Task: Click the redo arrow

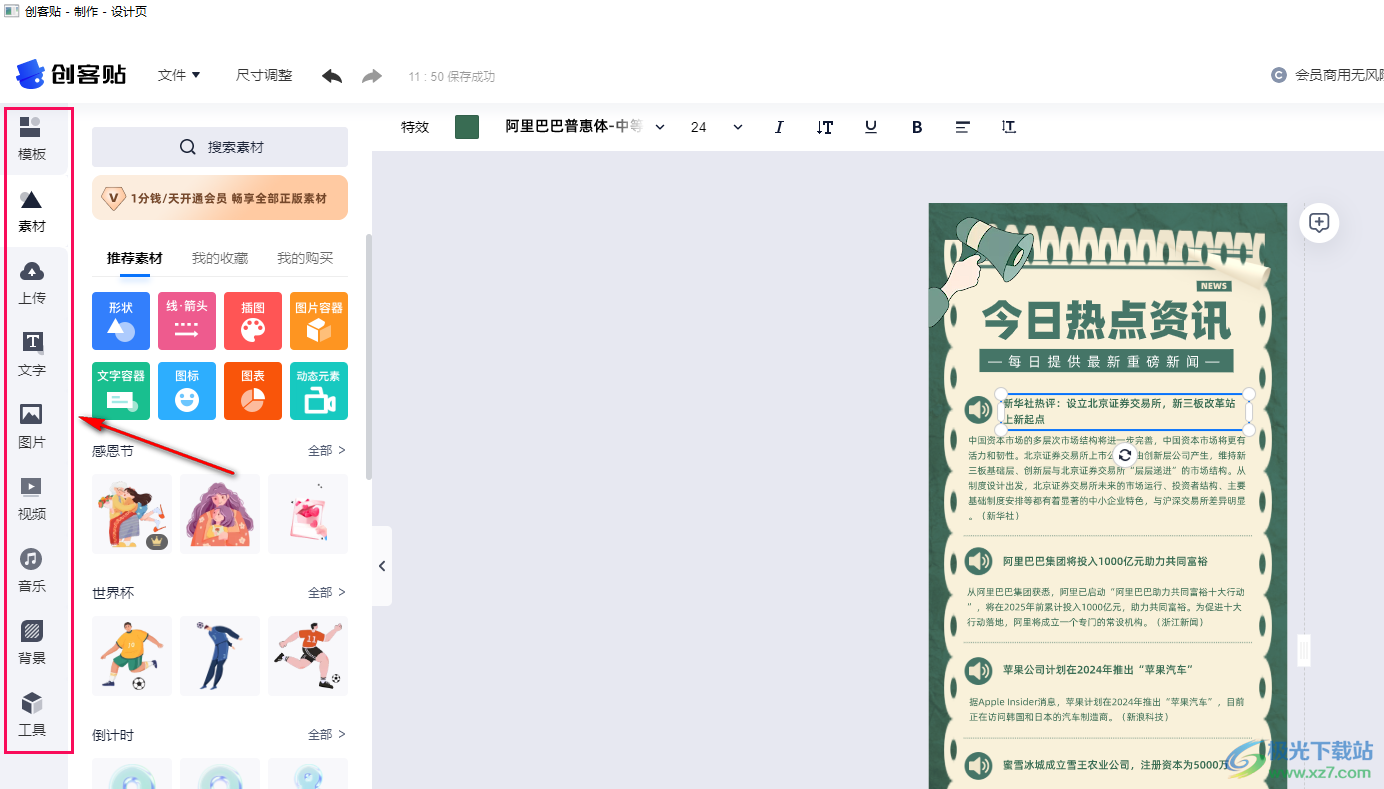Action: 372,76
